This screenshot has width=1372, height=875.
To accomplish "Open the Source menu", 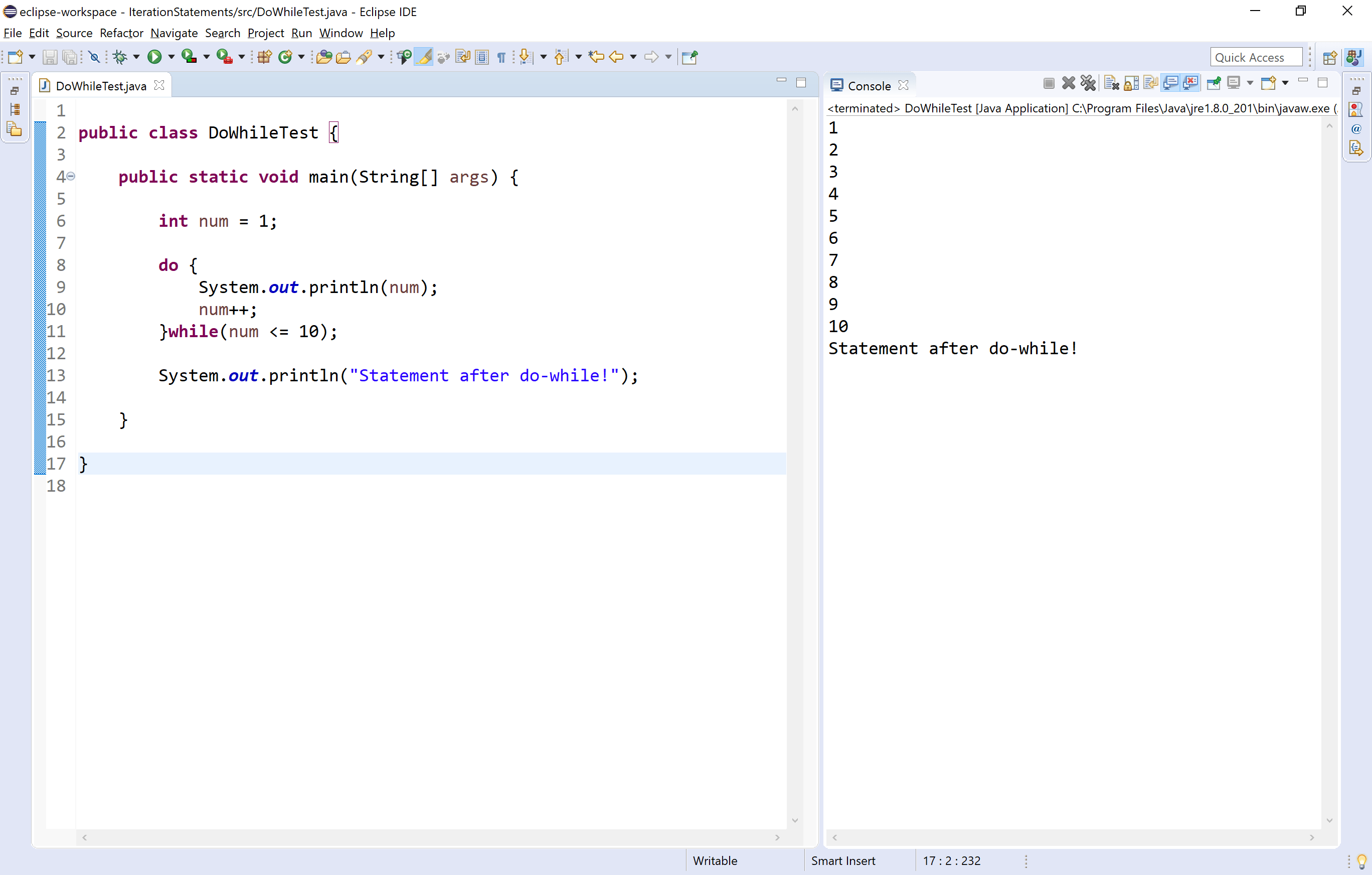I will pos(74,33).
